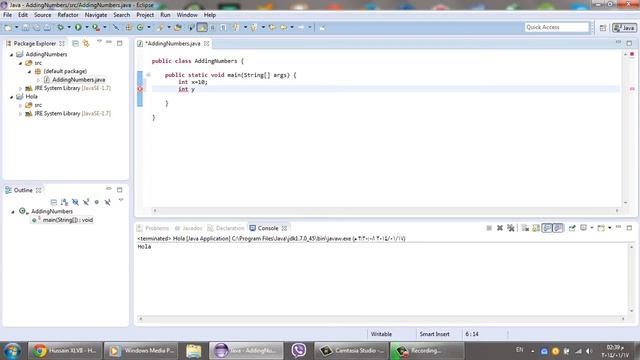Close the AddingNumbers.java editor tab
This screenshot has height=360, width=640.
(207, 43)
